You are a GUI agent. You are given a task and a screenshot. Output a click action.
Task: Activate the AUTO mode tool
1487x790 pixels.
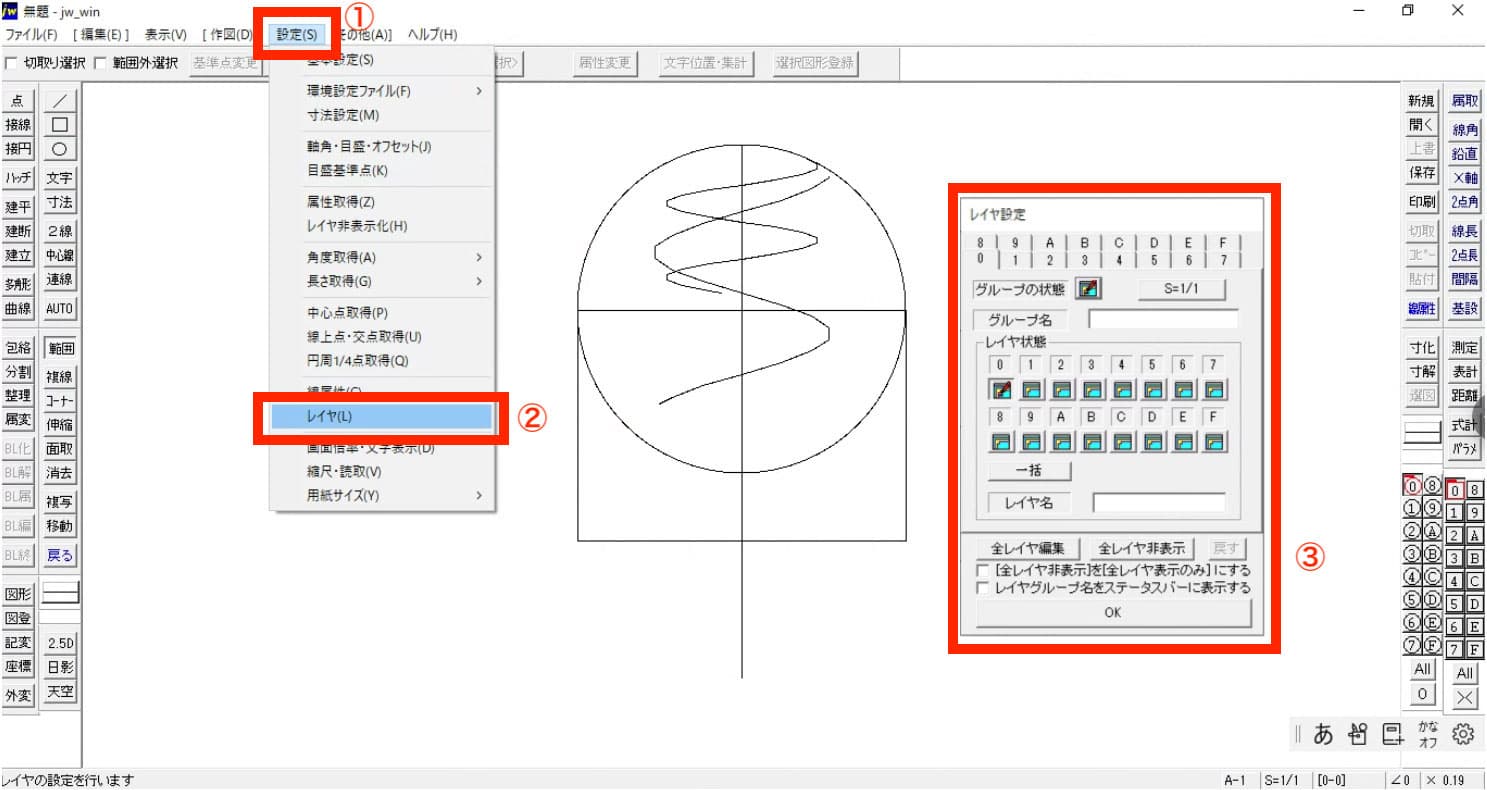pos(60,308)
